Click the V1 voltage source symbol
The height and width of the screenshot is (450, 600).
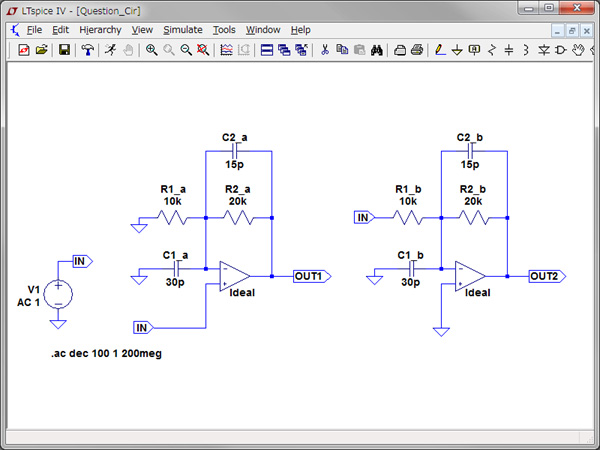point(59,294)
